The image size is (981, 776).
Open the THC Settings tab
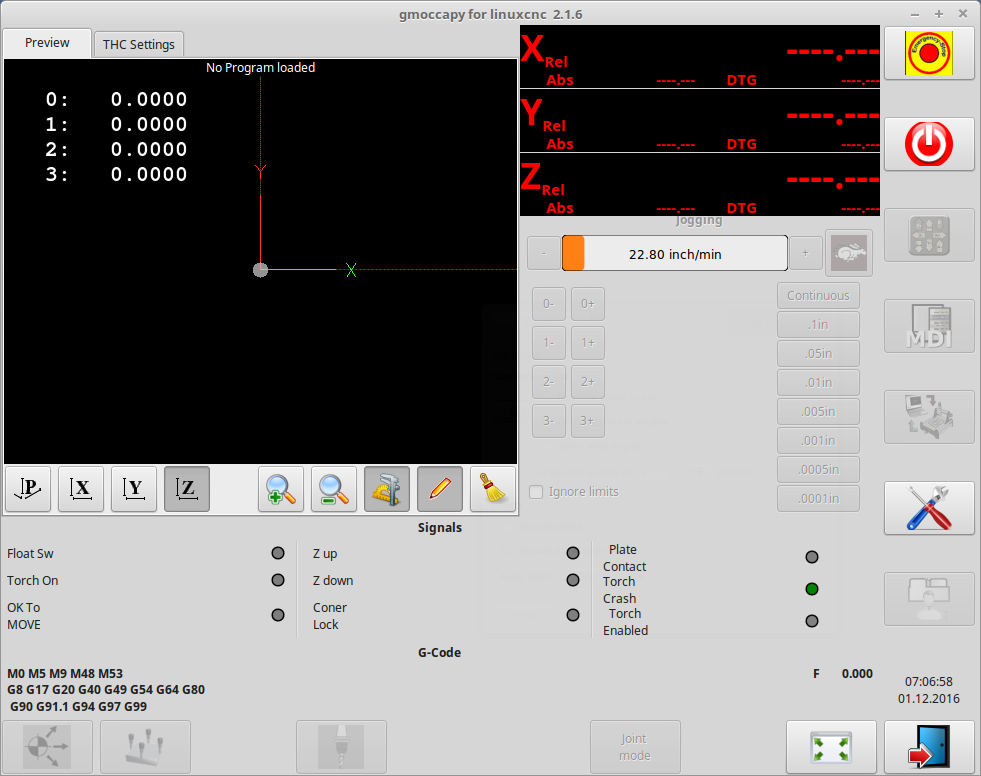(x=139, y=44)
